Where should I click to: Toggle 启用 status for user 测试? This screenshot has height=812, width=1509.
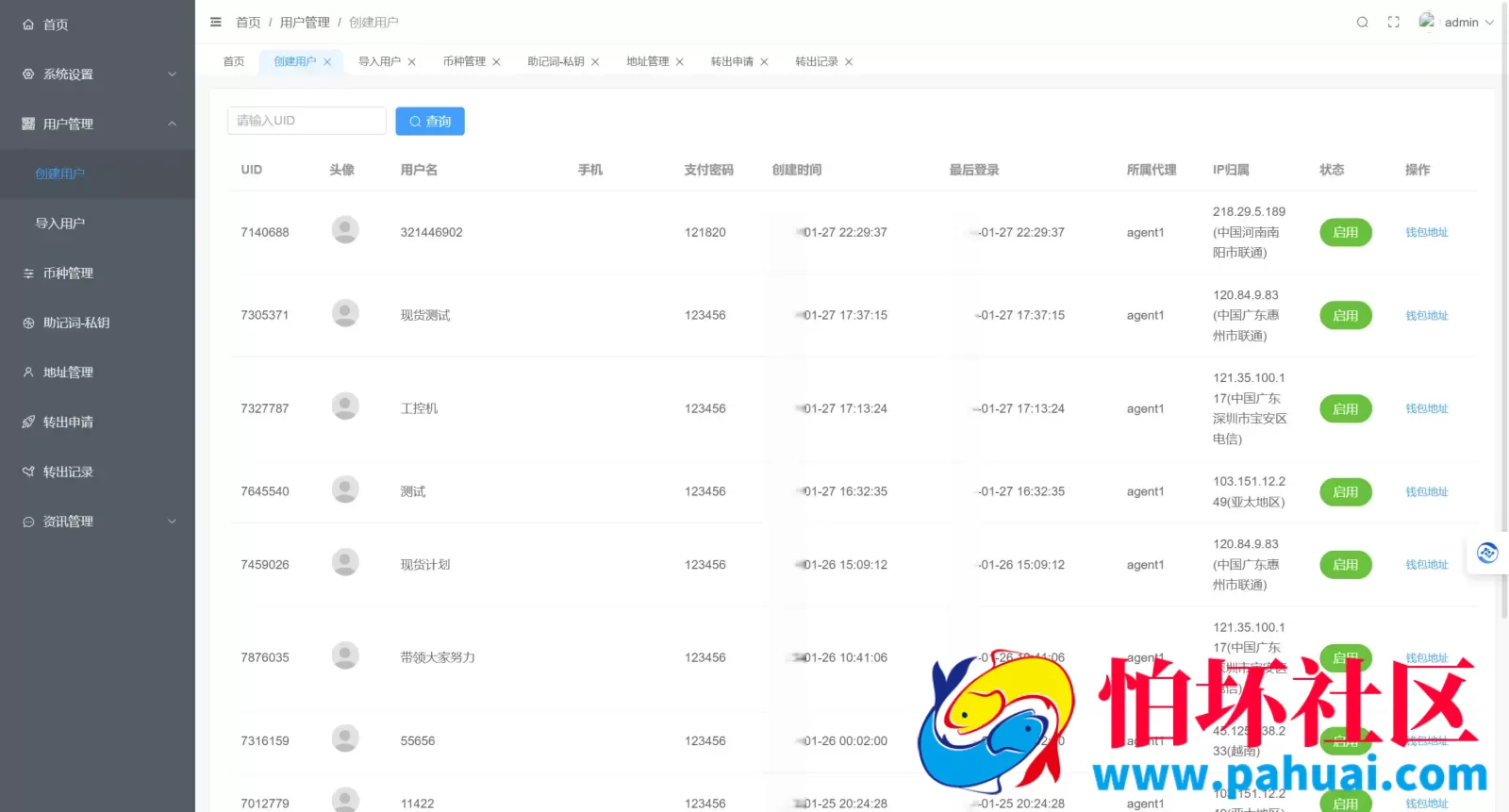click(x=1346, y=491)
